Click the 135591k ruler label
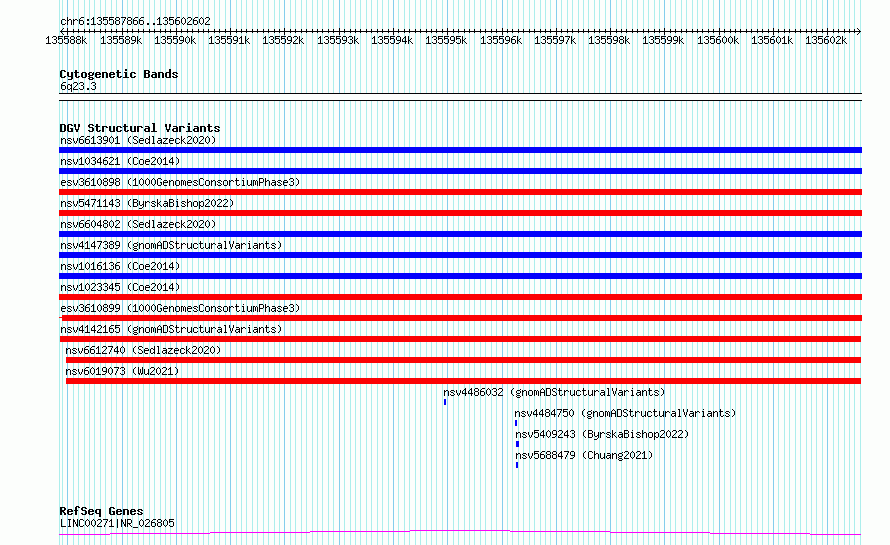Image resolution: width=890 pixels, height=545 pixels. (x=229, y=40)
